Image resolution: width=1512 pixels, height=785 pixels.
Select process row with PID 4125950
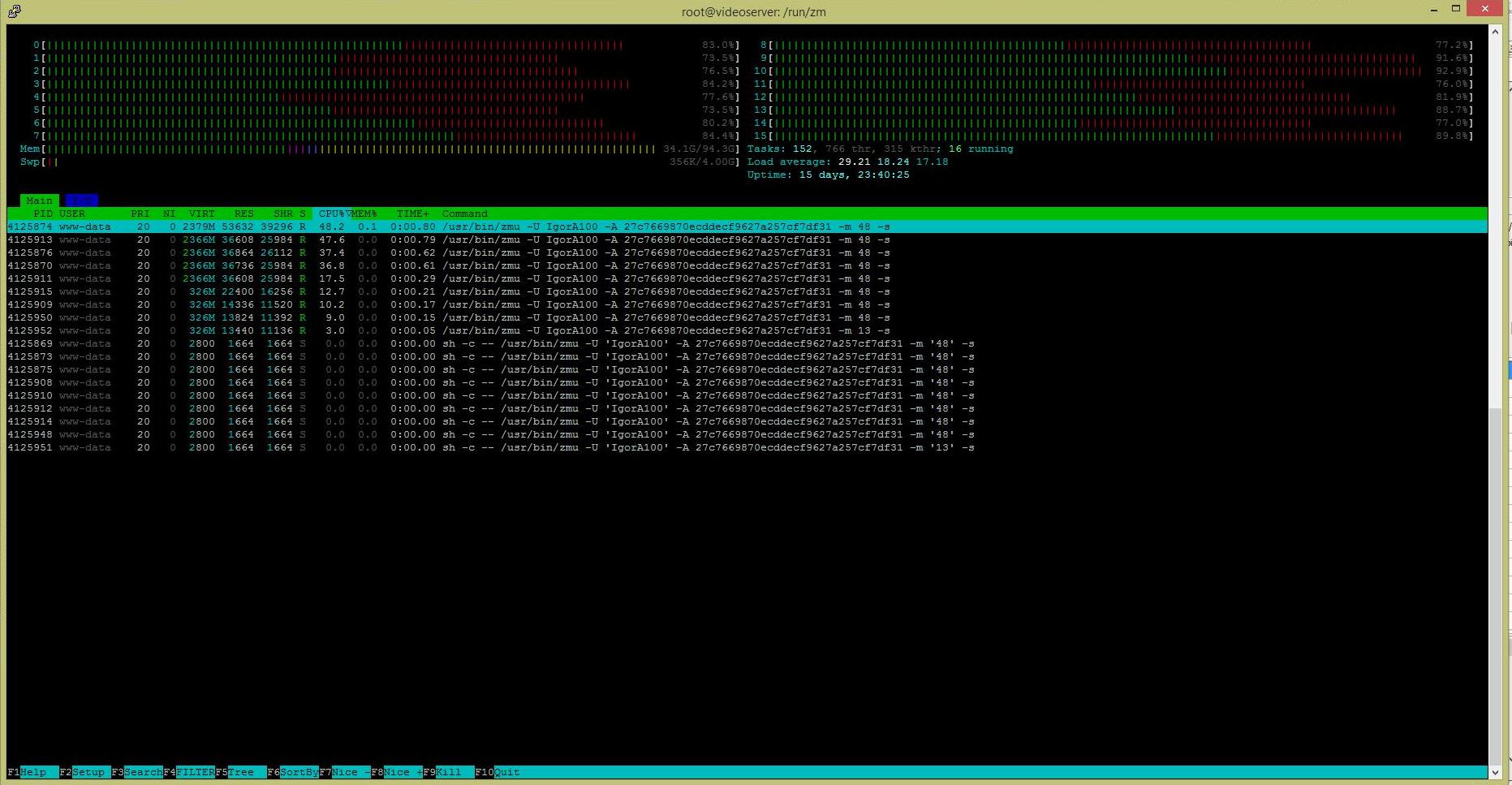point(747,317)
